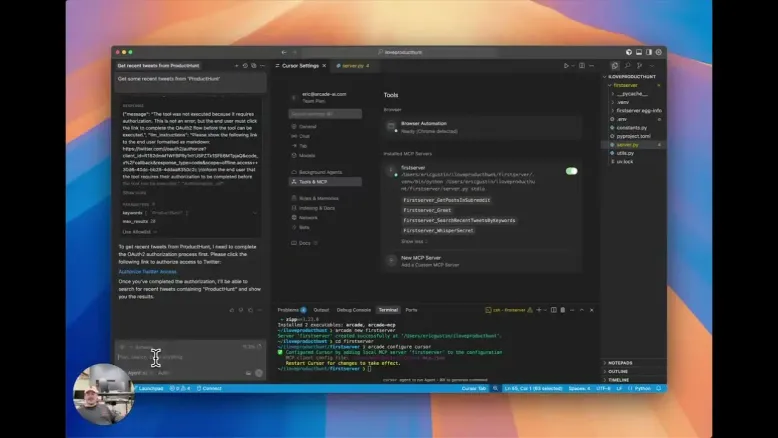Toggle the firstserver MCP server switch

pos(571,171)
